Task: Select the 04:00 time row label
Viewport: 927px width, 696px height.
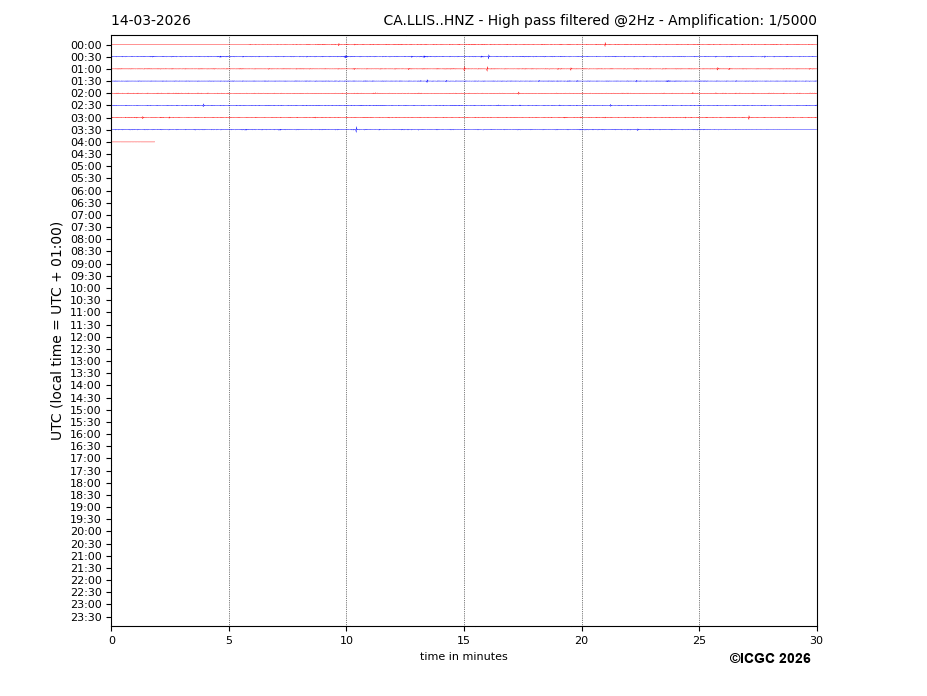Action: pyautogui.click(x=86, y=142)
